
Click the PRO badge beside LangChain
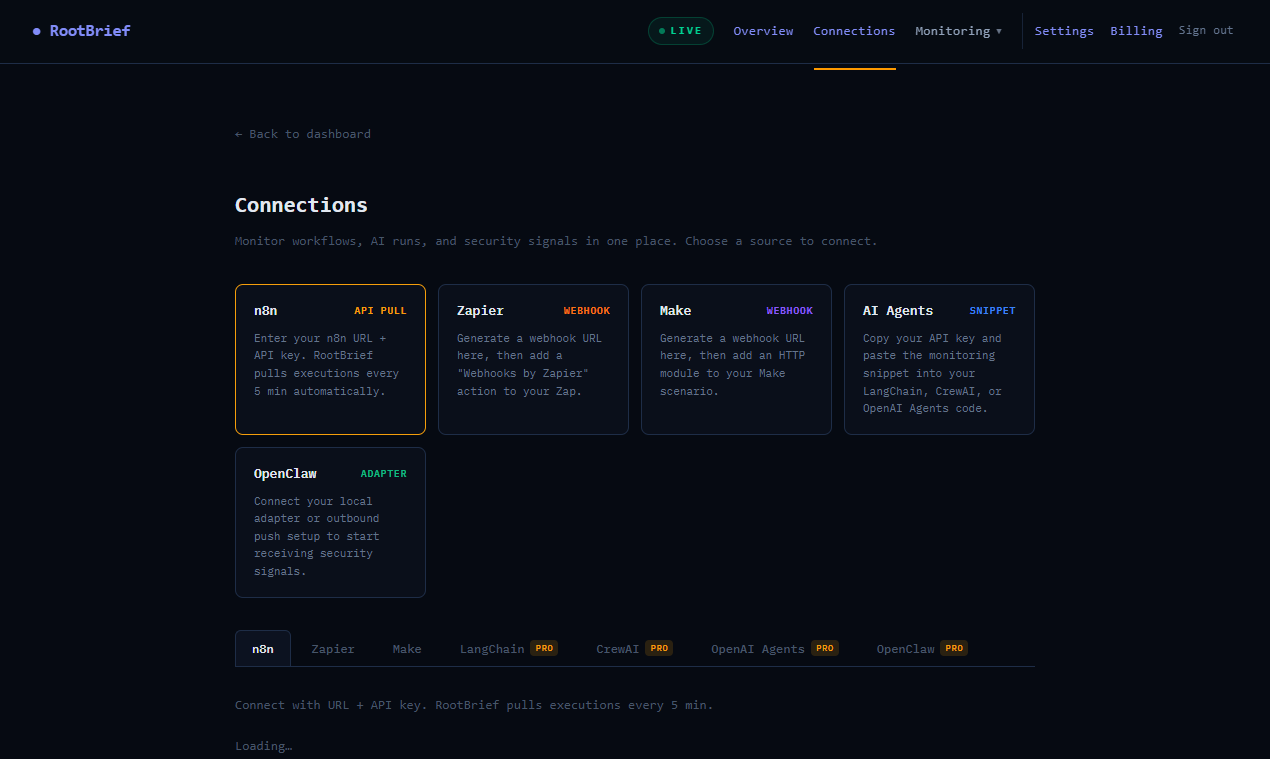tap(544, 648)
